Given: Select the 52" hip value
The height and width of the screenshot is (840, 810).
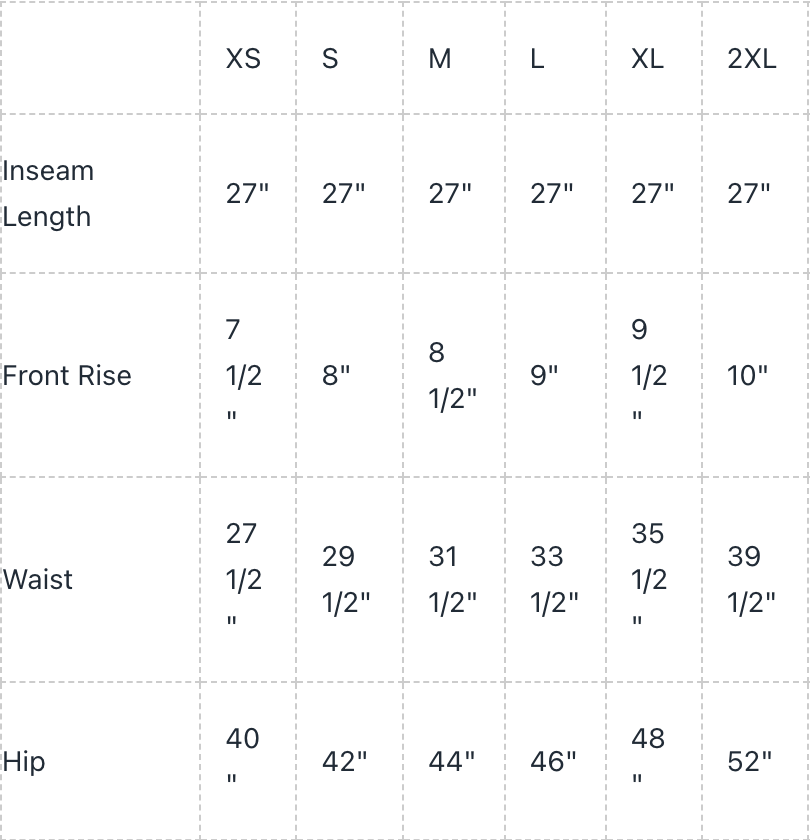Looking at the screenshot, I should [751, 761].
